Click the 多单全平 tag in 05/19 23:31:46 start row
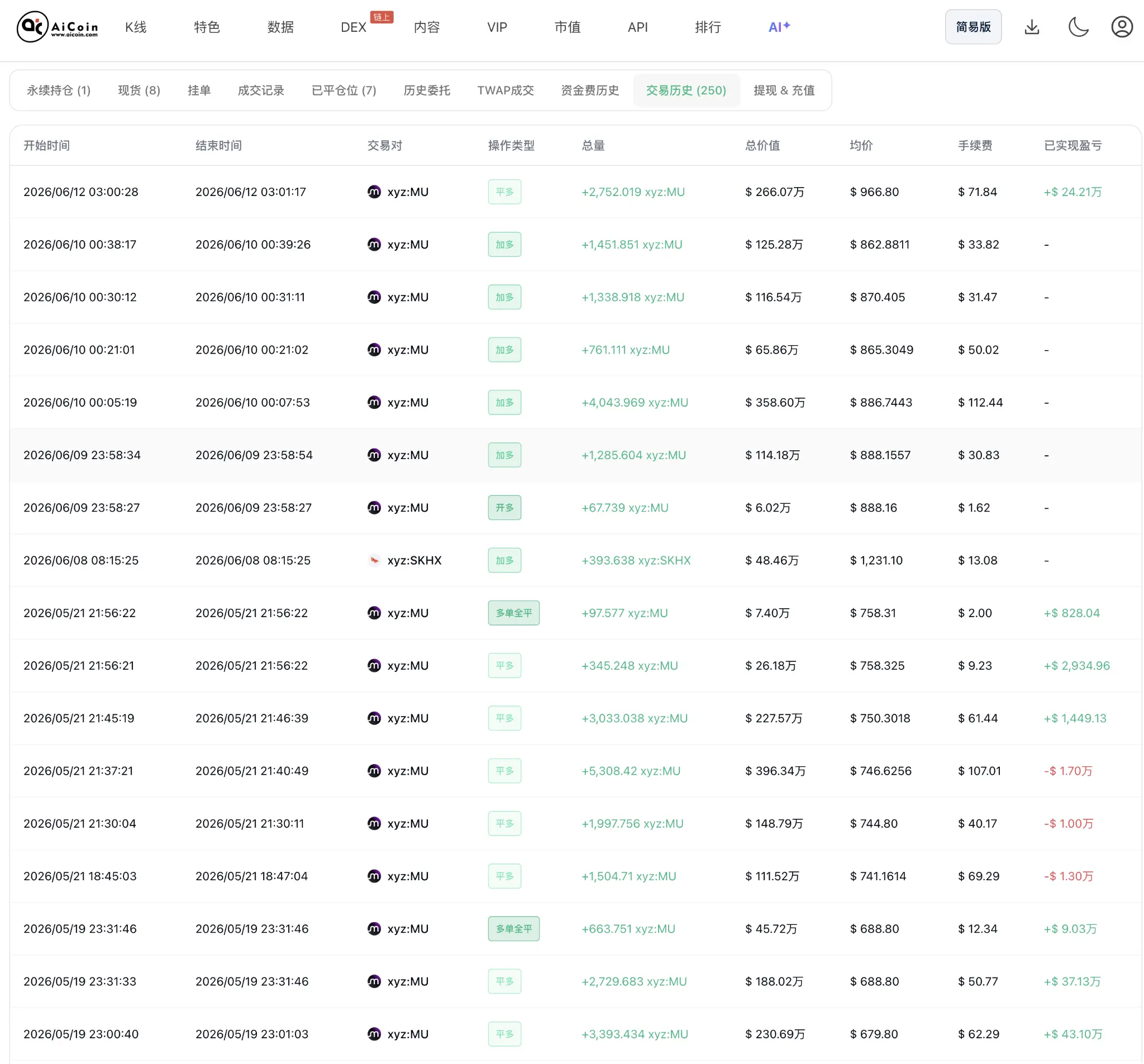The height and width of the screenshot is (1064, 1144). [514, 929]
